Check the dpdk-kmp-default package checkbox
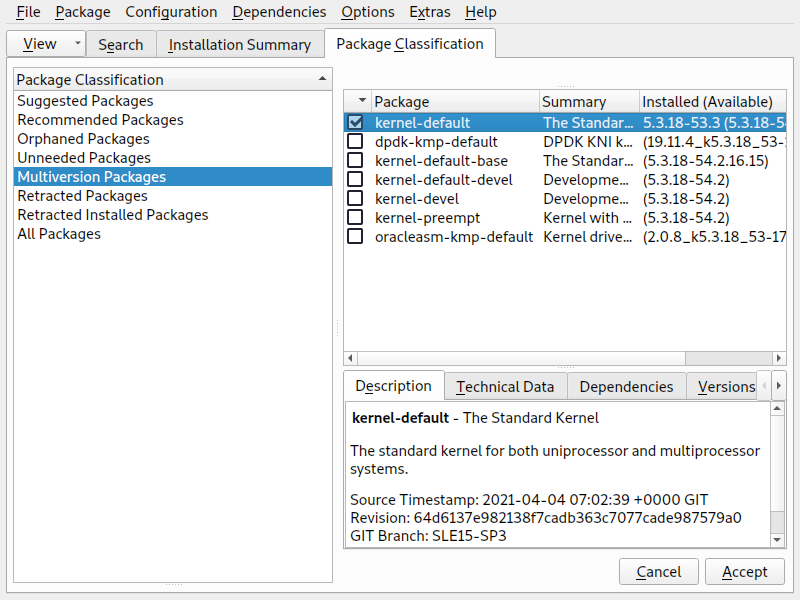Image resolution: width=800 pixels, height=600 pixels. (x=355, y=142)
